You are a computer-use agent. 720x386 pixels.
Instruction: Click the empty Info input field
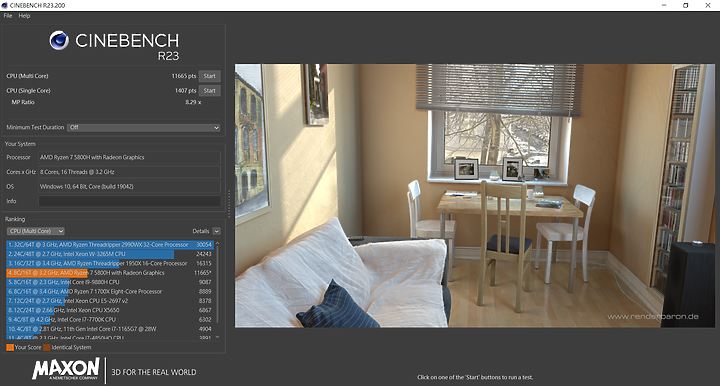point(129,201)
